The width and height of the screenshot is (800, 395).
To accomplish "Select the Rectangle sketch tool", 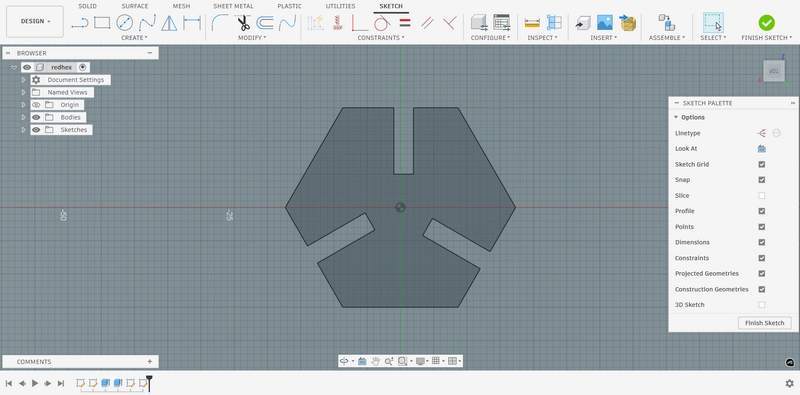I will (x=102, y=22).
